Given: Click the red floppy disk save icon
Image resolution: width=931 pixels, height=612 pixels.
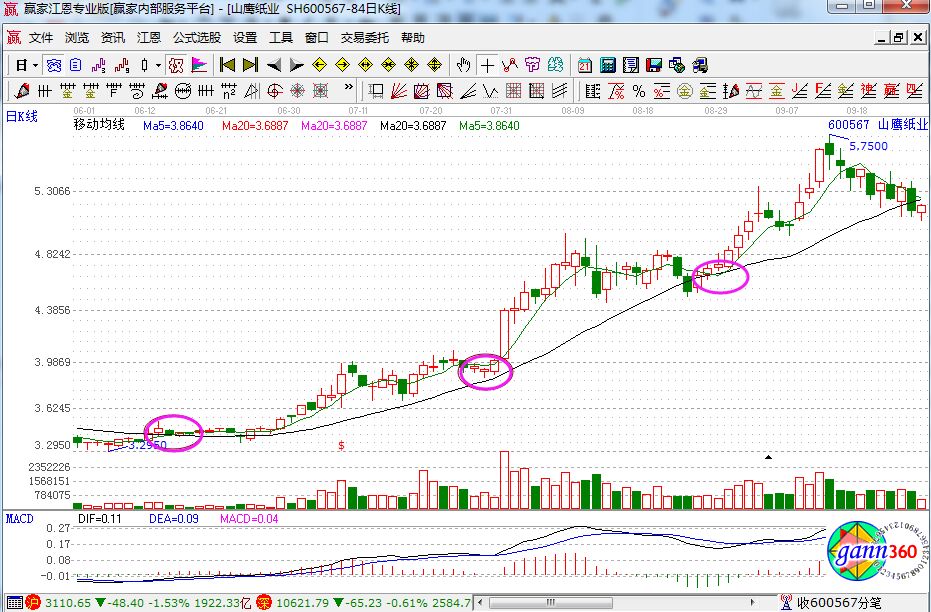Looking at the screenshot, I should 654,65.
